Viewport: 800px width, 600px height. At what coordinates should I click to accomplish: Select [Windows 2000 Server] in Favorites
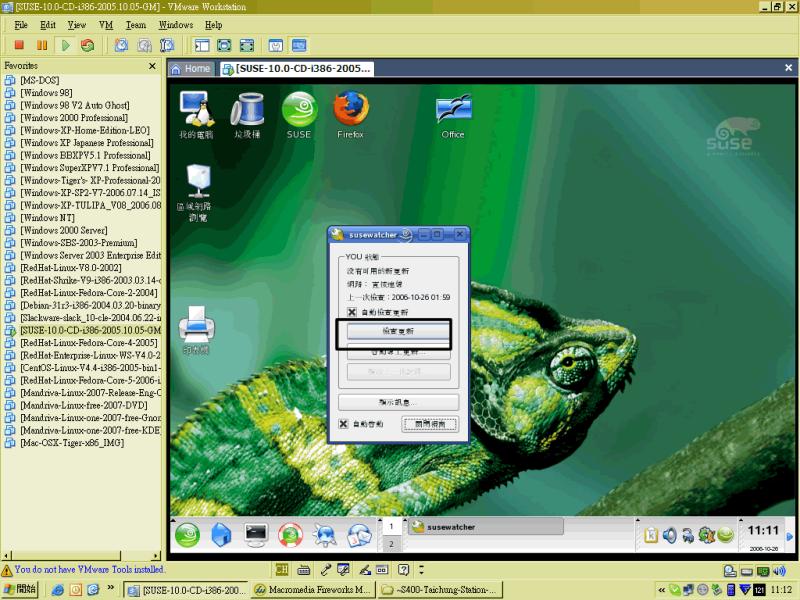(64, 230)
